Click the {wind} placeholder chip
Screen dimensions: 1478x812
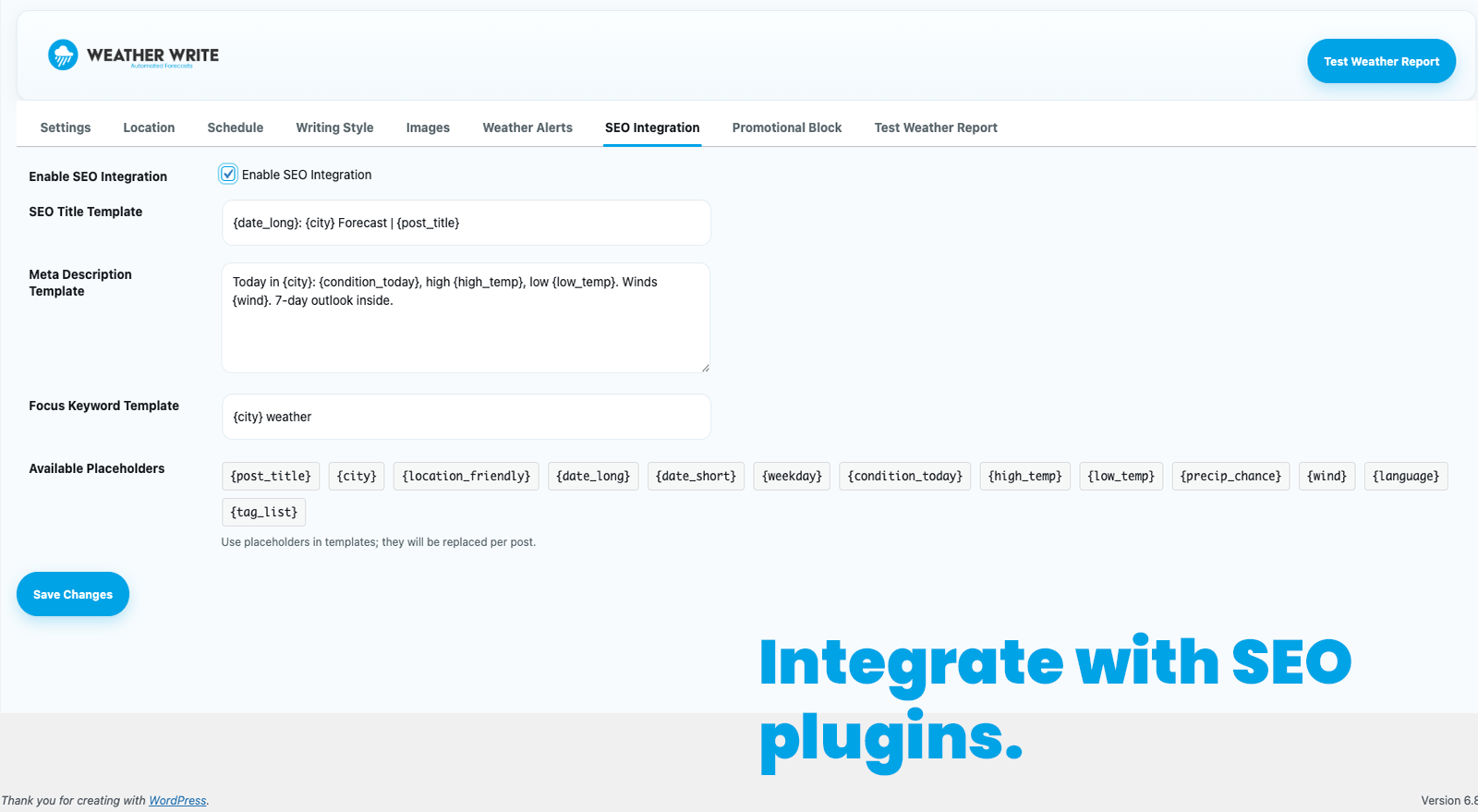(1327, 476)
